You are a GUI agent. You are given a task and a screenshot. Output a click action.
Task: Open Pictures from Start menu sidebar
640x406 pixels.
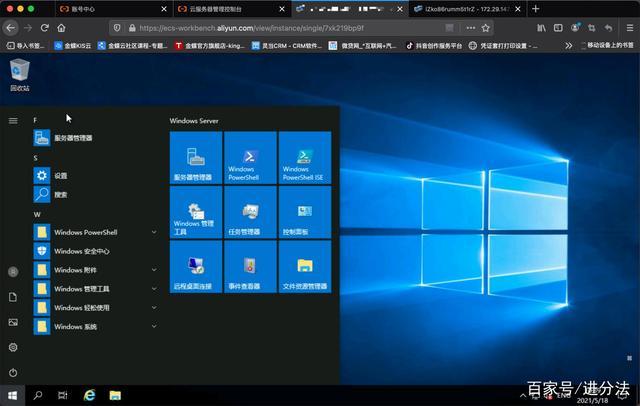click(13, 322)
